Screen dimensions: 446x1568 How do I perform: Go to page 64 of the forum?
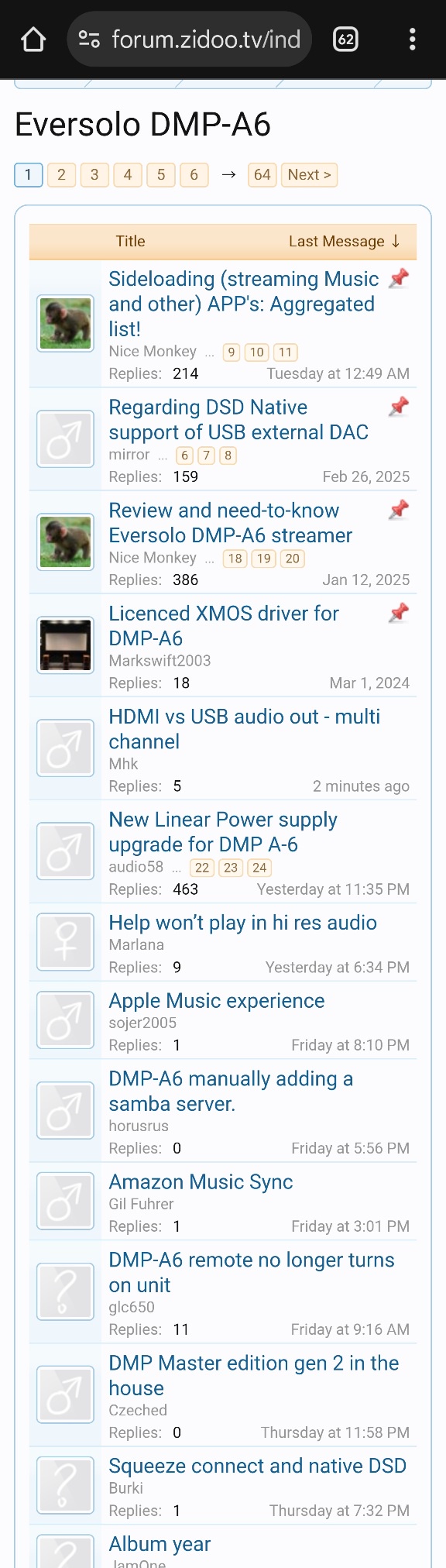(262, 175)
